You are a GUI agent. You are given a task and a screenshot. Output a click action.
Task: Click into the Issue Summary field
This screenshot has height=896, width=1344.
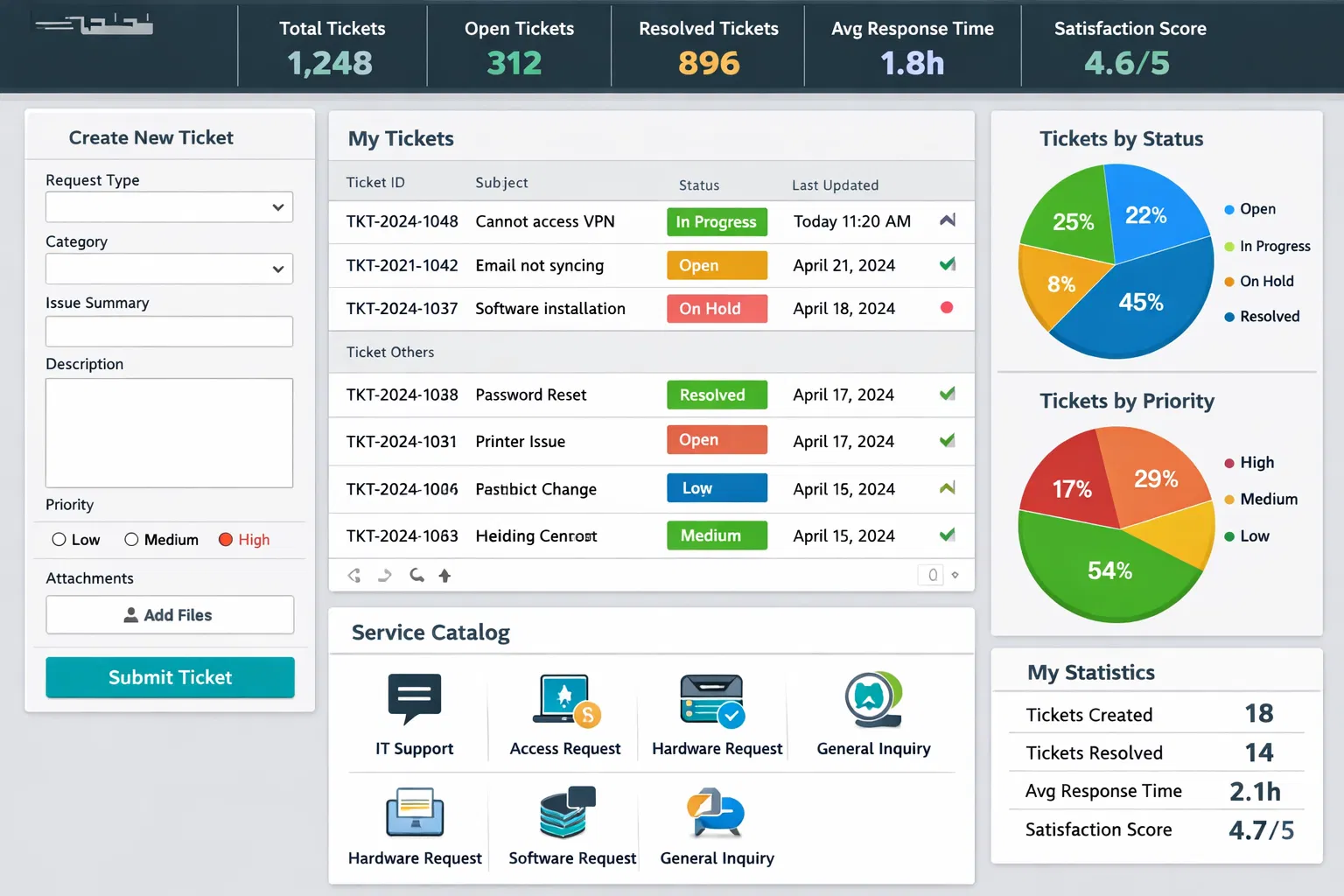(169, 332)
